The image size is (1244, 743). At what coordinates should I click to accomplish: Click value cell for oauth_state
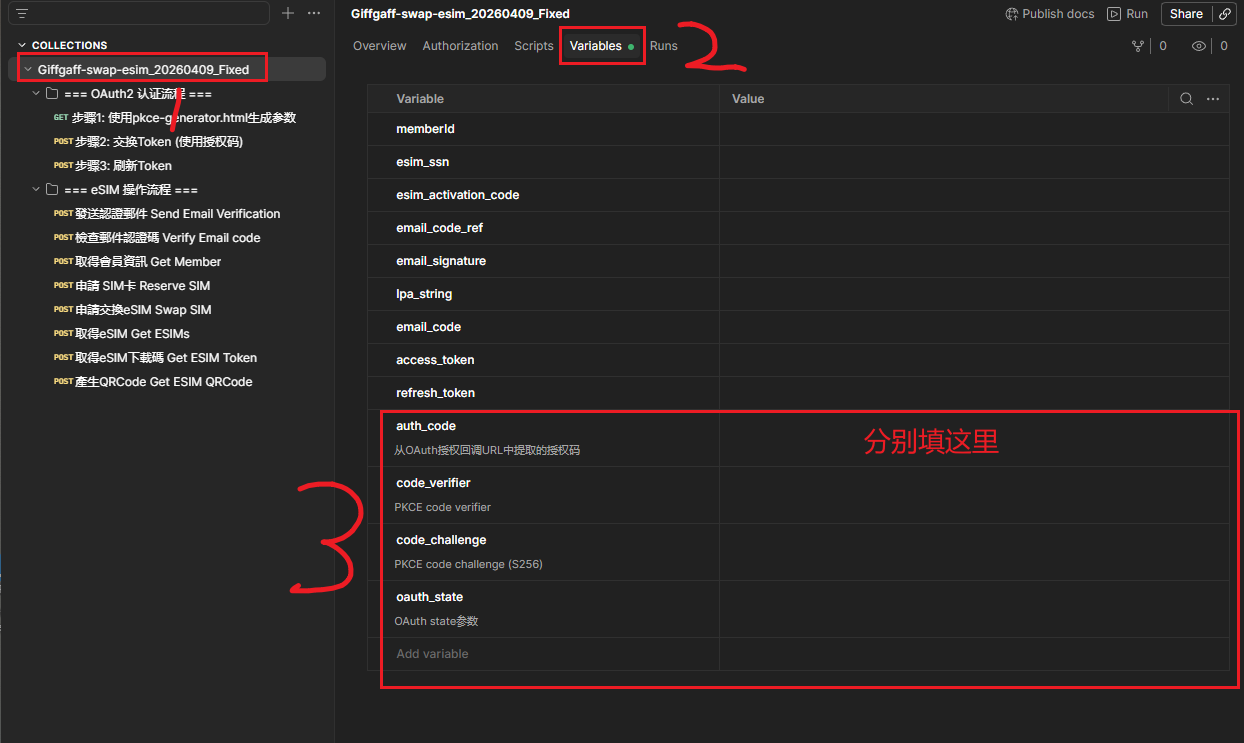pos(974,609)
